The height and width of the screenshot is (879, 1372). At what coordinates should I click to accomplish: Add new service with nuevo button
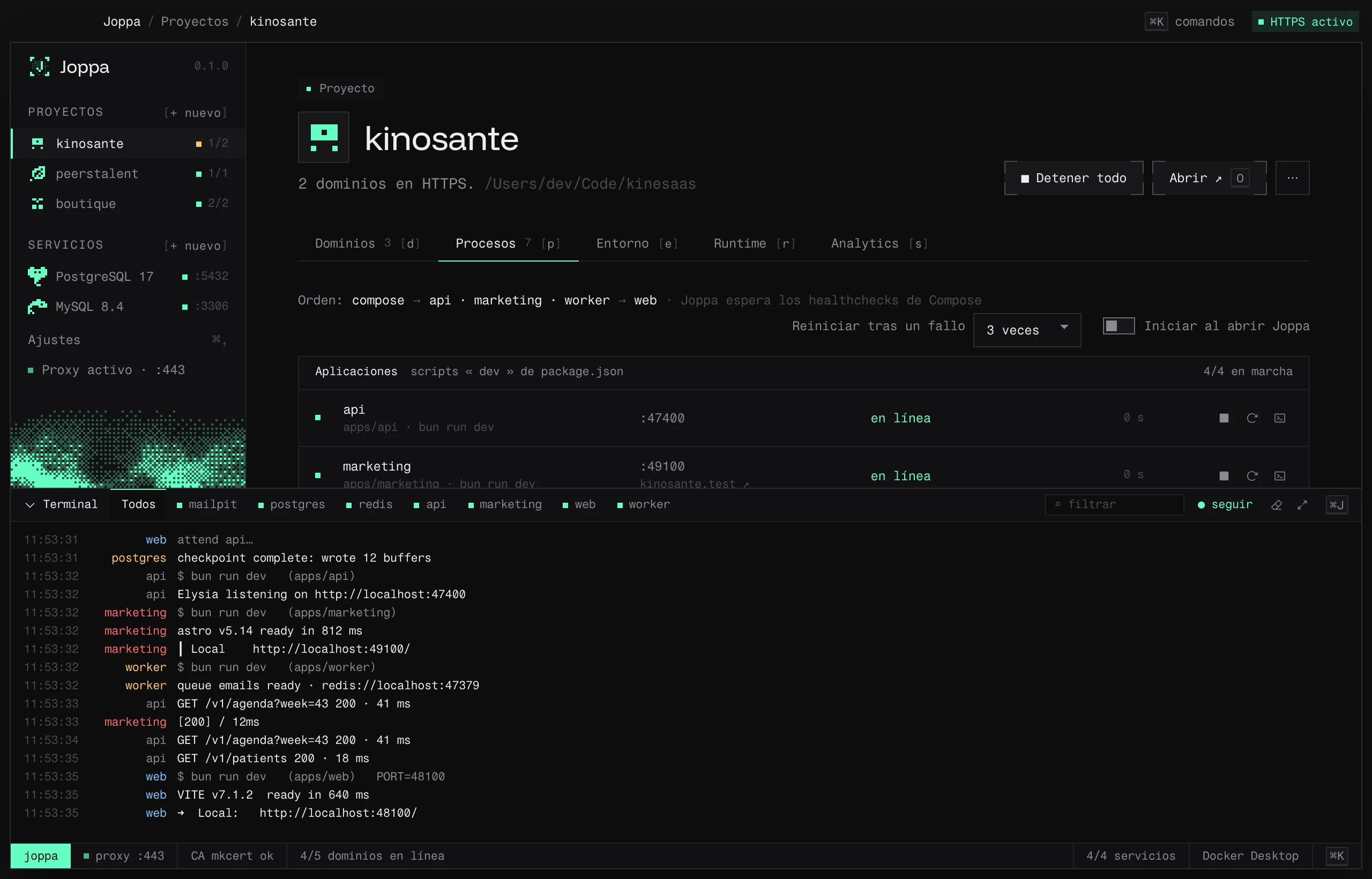(196, 245)
